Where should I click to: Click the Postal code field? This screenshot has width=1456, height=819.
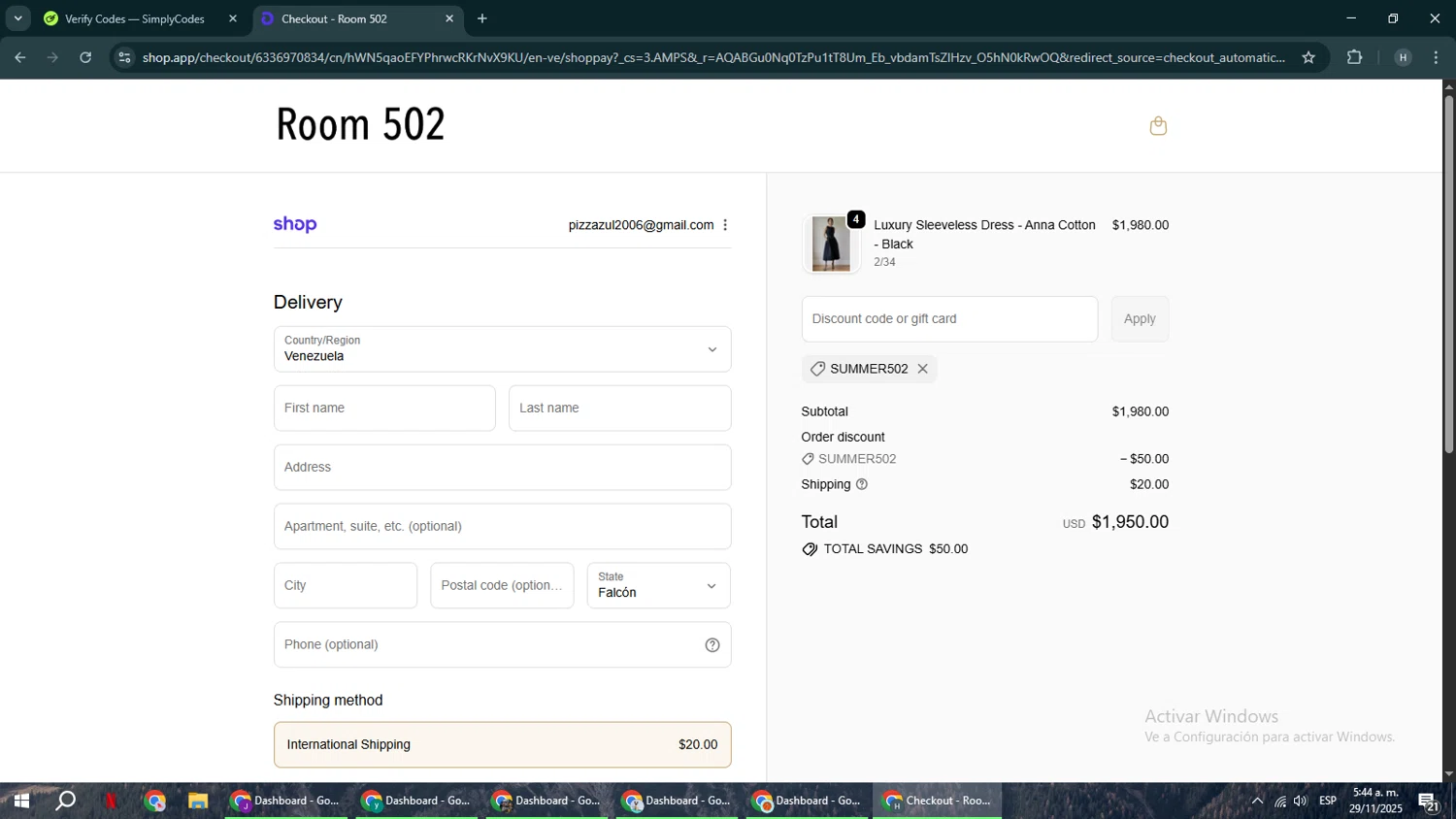[502, 586]
